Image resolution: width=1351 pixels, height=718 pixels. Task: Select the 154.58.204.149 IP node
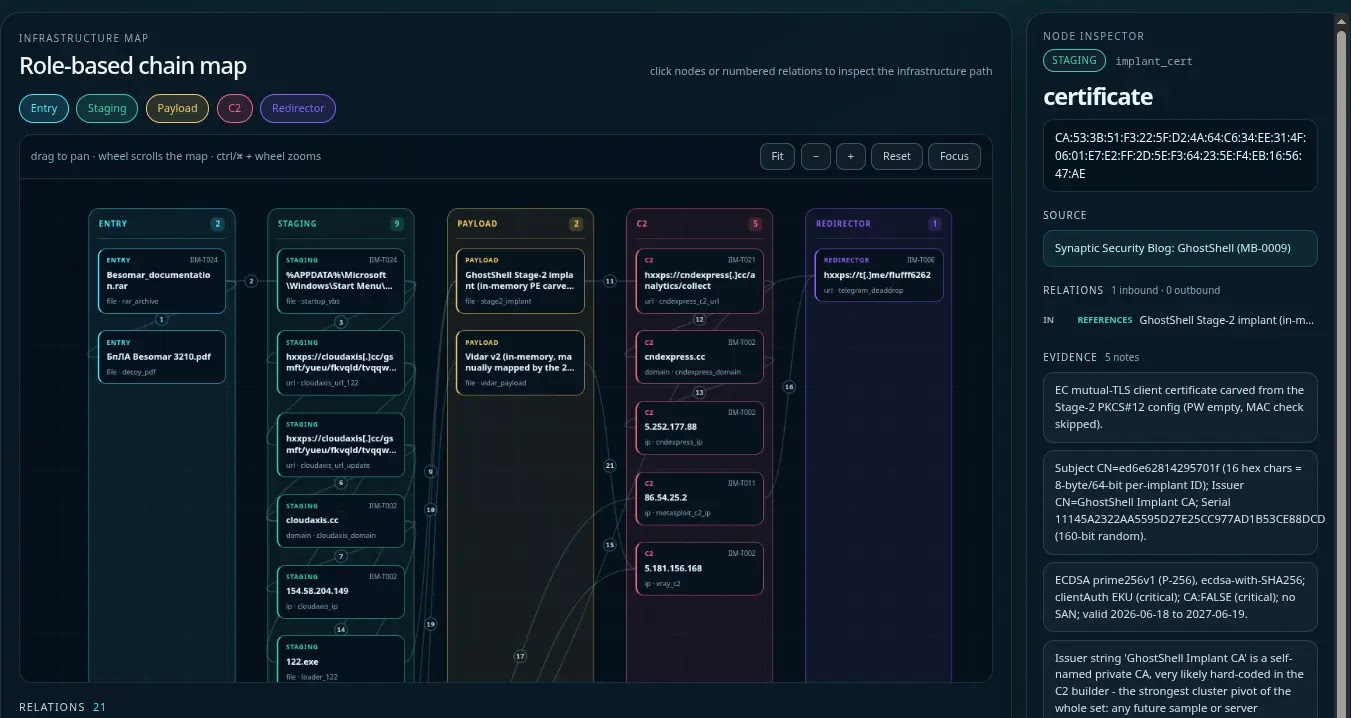point(340,592)
